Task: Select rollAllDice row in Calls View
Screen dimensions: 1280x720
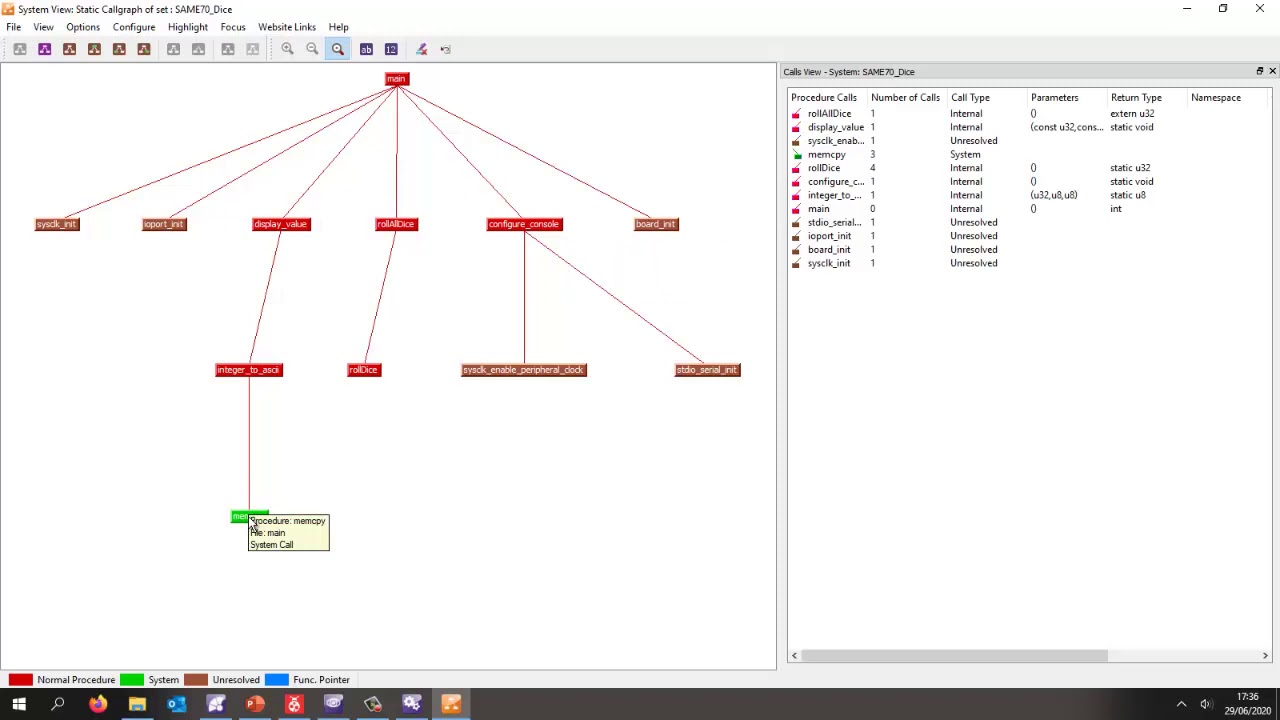Action: [1028, 114]
